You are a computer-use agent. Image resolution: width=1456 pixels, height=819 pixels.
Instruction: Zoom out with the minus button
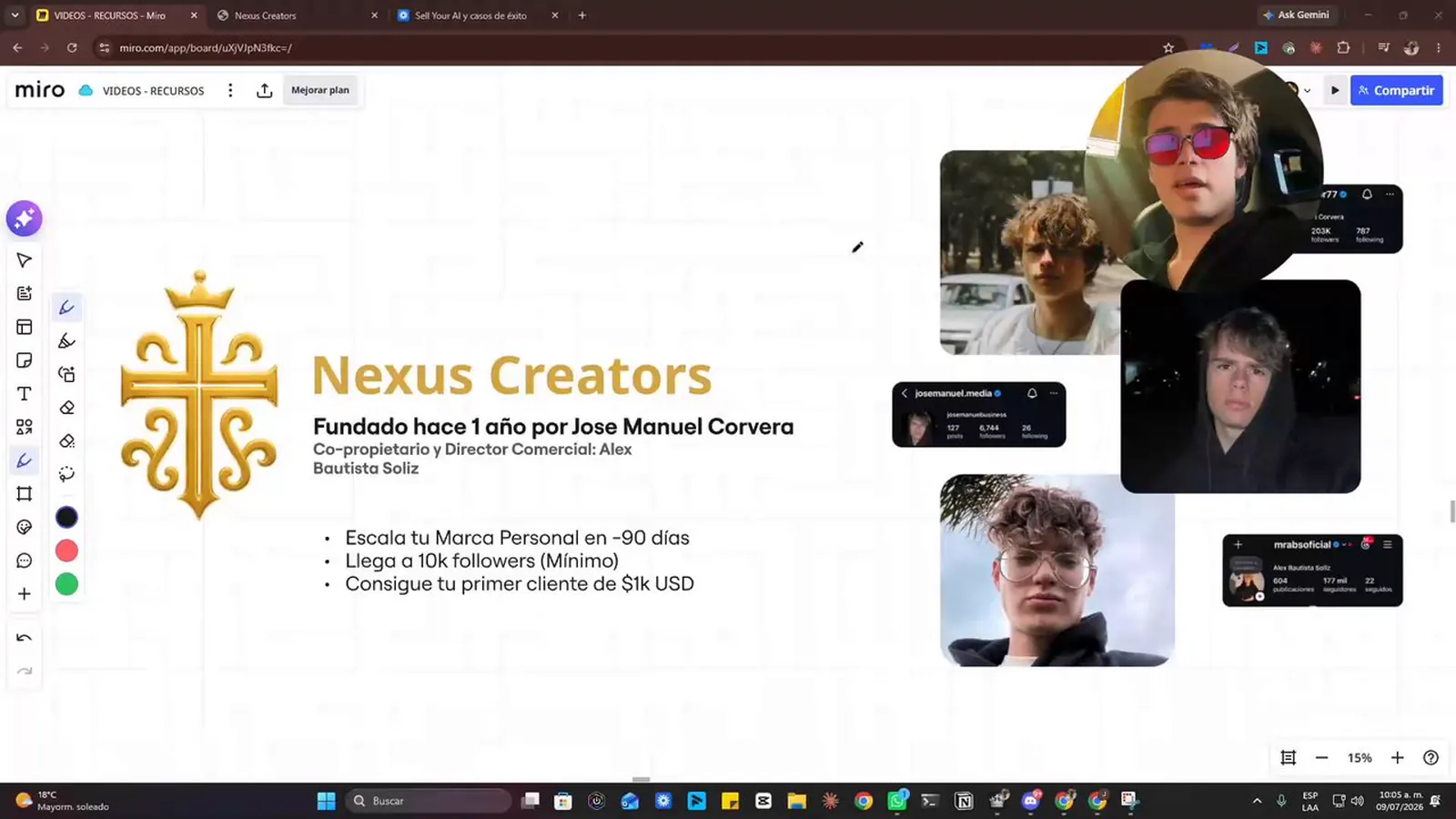[x=1321, y=758]
